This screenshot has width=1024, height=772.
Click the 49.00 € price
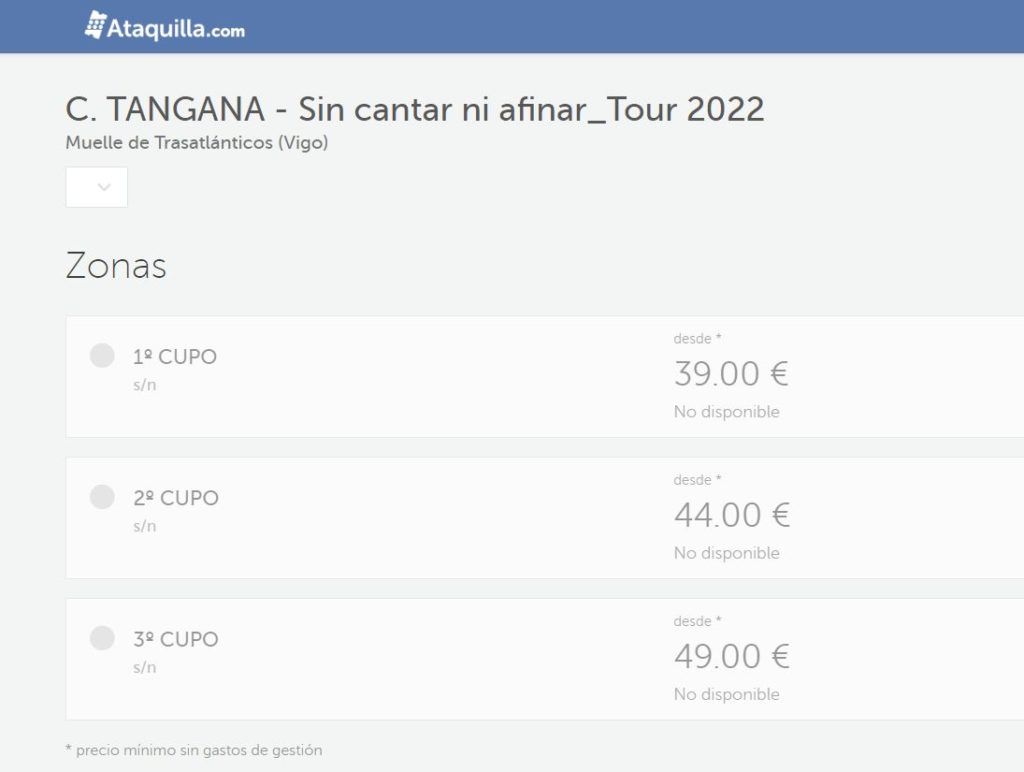[732, 656]
